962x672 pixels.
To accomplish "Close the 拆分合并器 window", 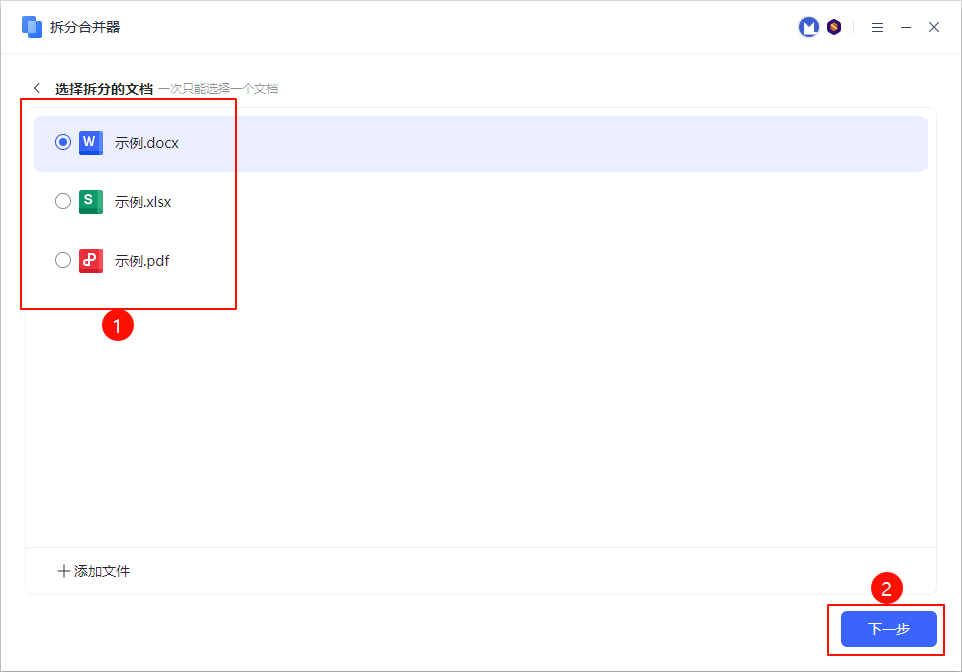I will (x=934, y=27).
